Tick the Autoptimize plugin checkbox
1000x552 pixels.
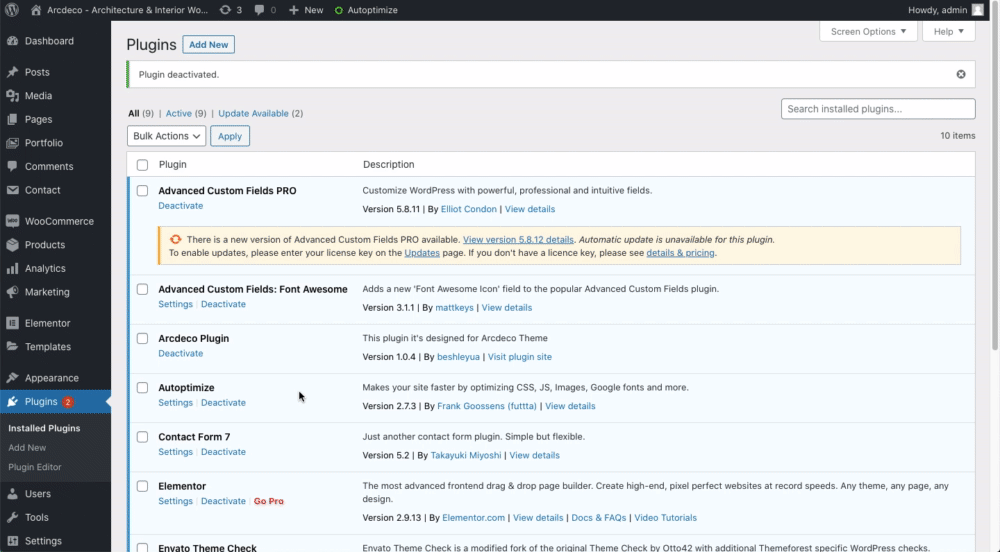tap(142, 388)
